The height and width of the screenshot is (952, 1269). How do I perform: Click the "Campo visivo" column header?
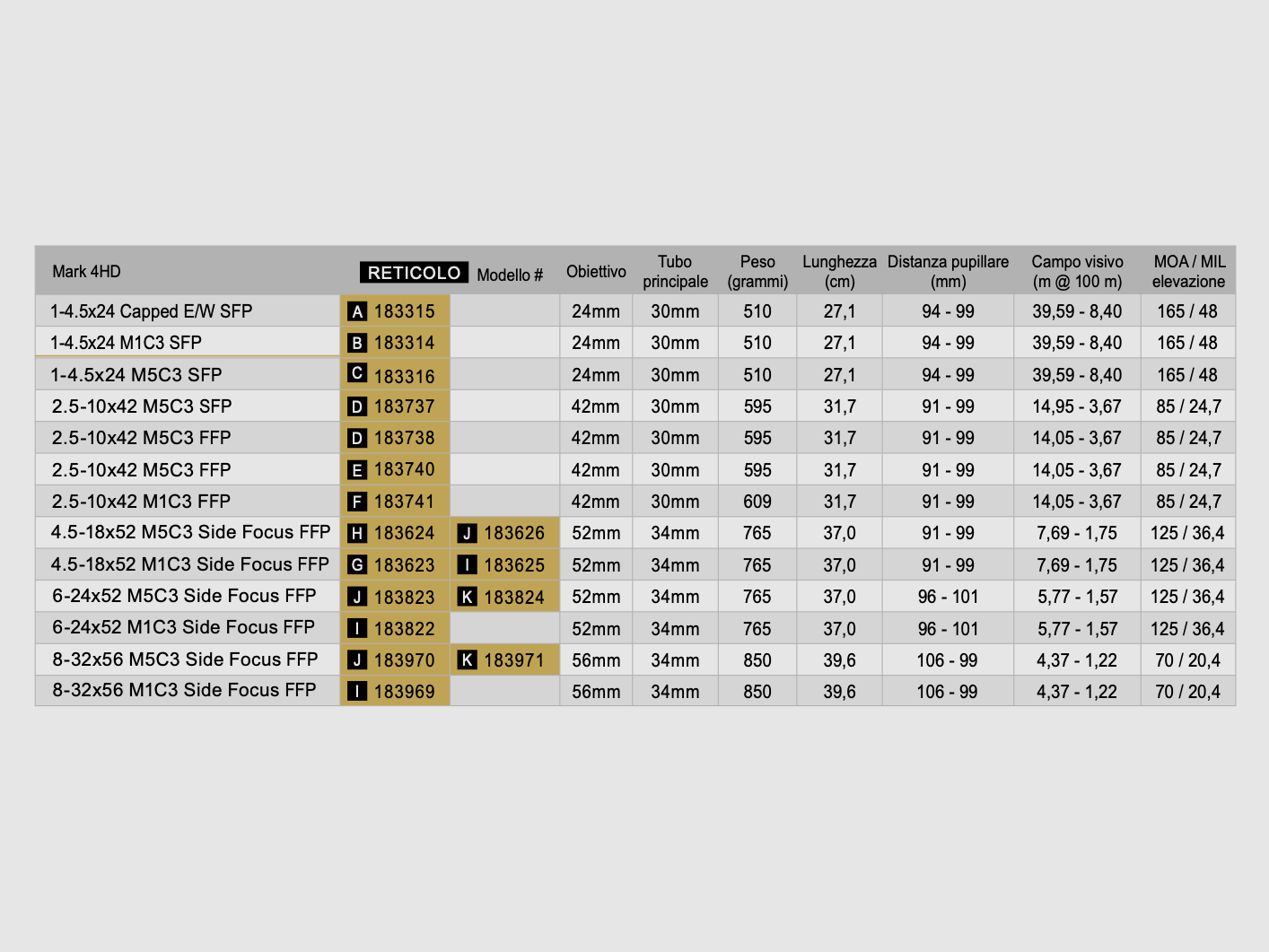1077,272
